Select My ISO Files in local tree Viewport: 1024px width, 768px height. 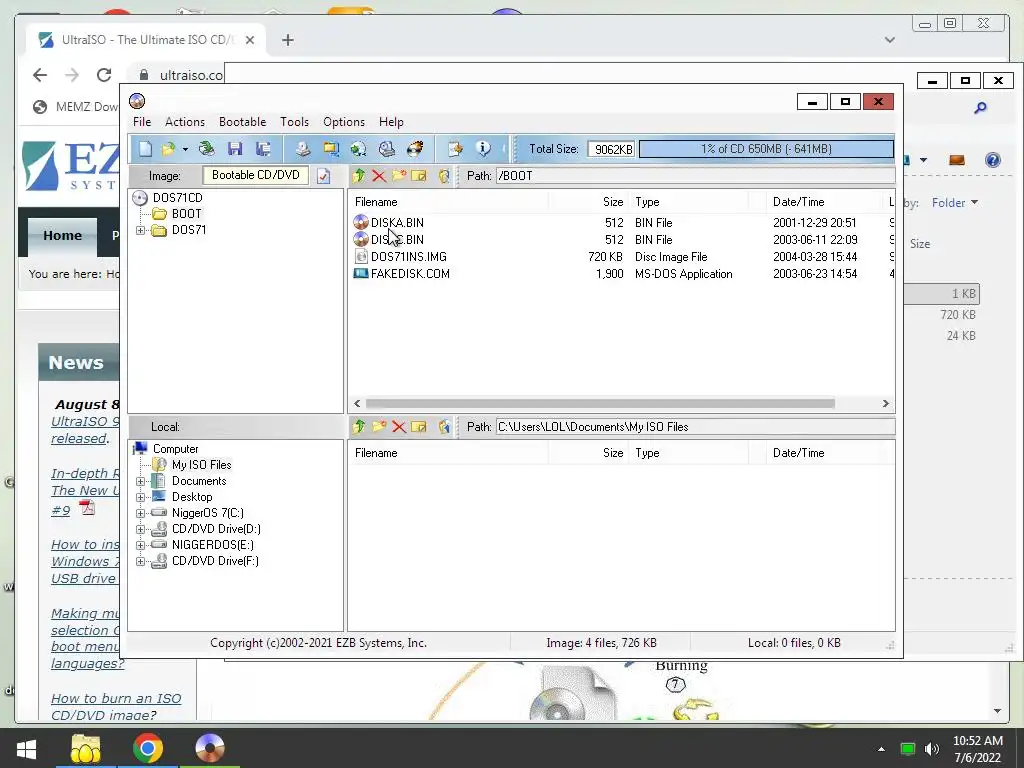click(201, 465)
